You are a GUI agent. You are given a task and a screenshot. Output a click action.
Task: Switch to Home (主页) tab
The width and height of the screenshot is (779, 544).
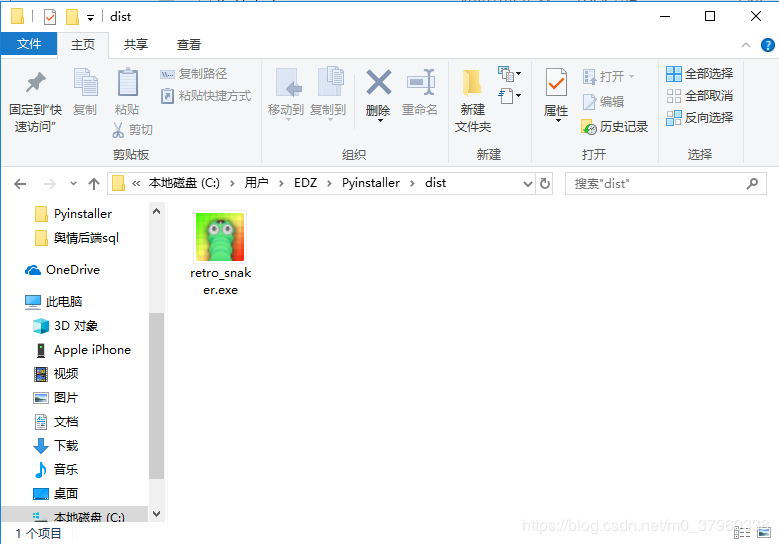tap(83, 45)
